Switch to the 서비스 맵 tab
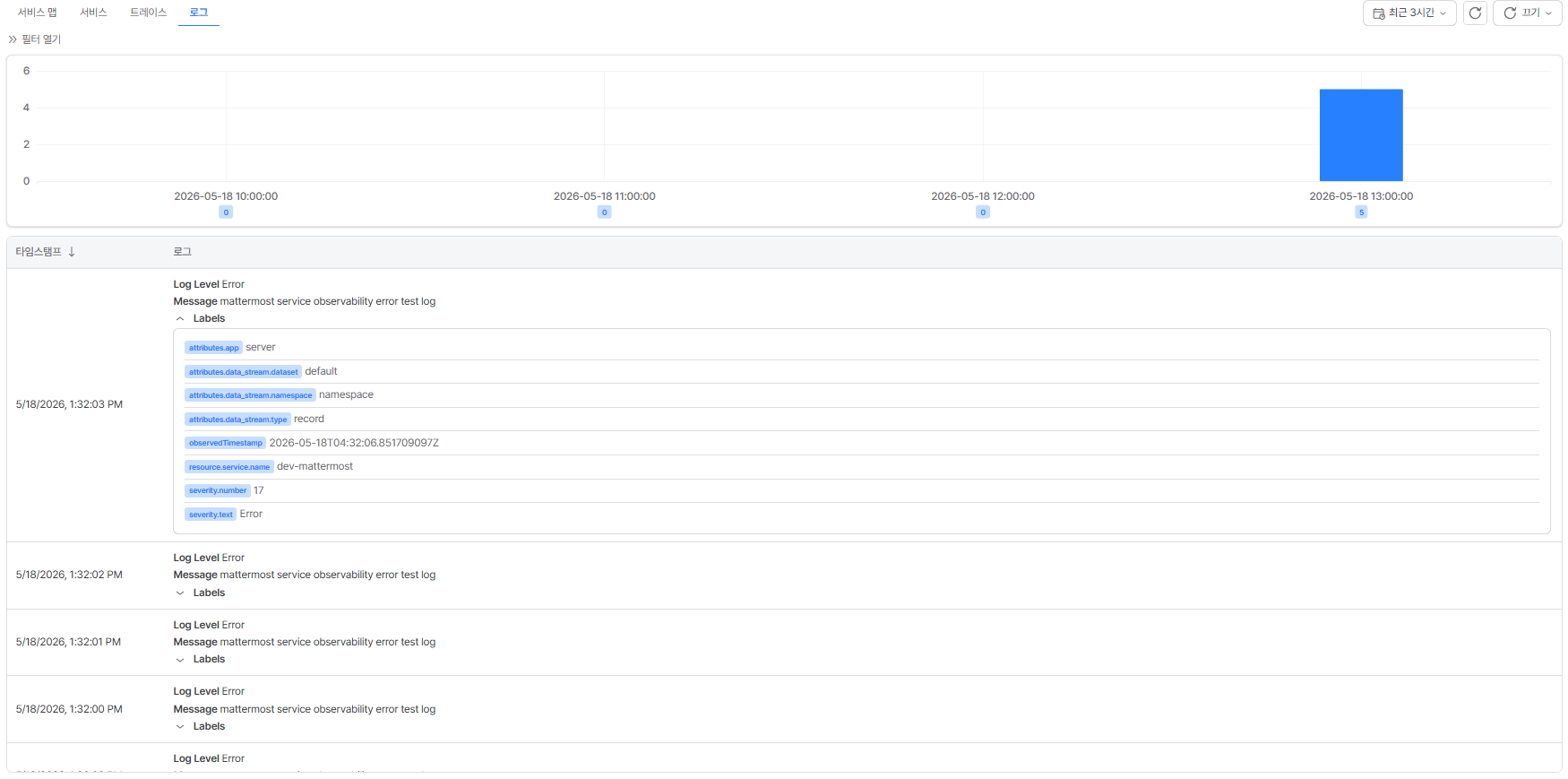This screenshot has height=779, width=1568. point(38,13)
